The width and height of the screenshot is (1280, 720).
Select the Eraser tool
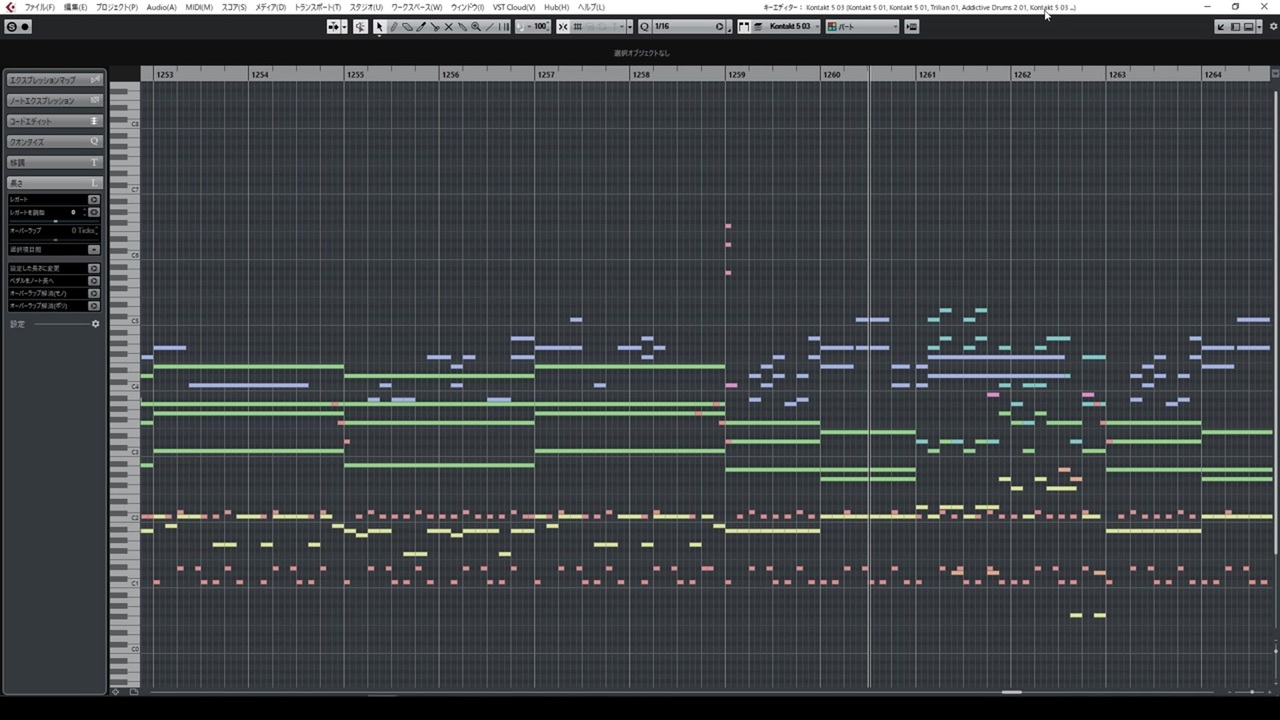(x=407, y=27)
